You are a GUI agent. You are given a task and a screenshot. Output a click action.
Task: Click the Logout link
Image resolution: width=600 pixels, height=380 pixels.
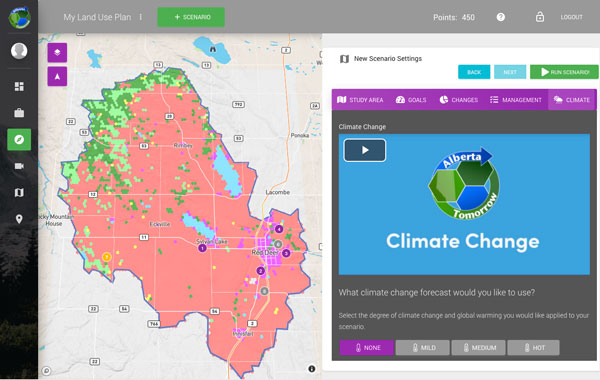571,17
